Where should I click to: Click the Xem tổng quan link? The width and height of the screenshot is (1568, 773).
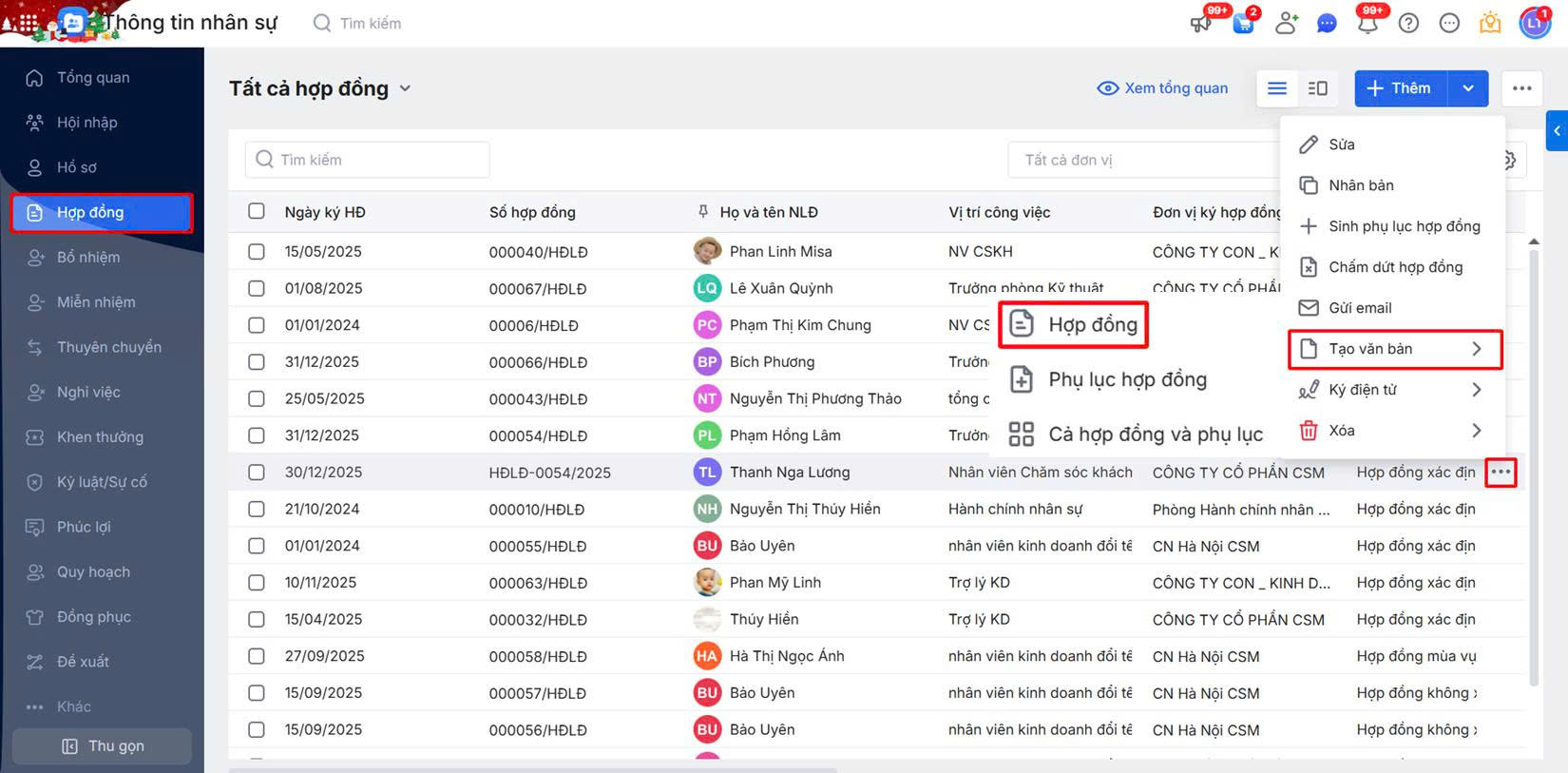coord(1162,88)
